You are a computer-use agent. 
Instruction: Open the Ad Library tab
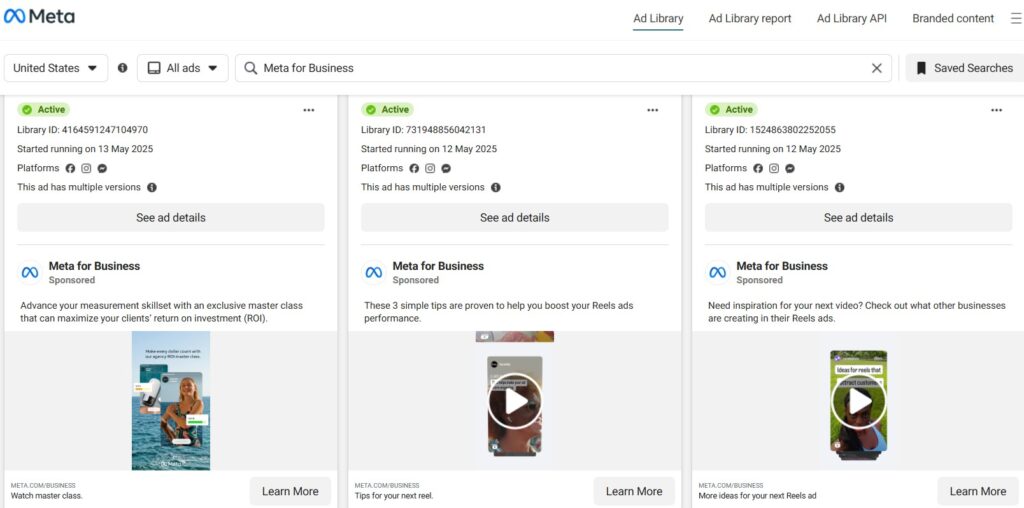[x=658, y=18]
